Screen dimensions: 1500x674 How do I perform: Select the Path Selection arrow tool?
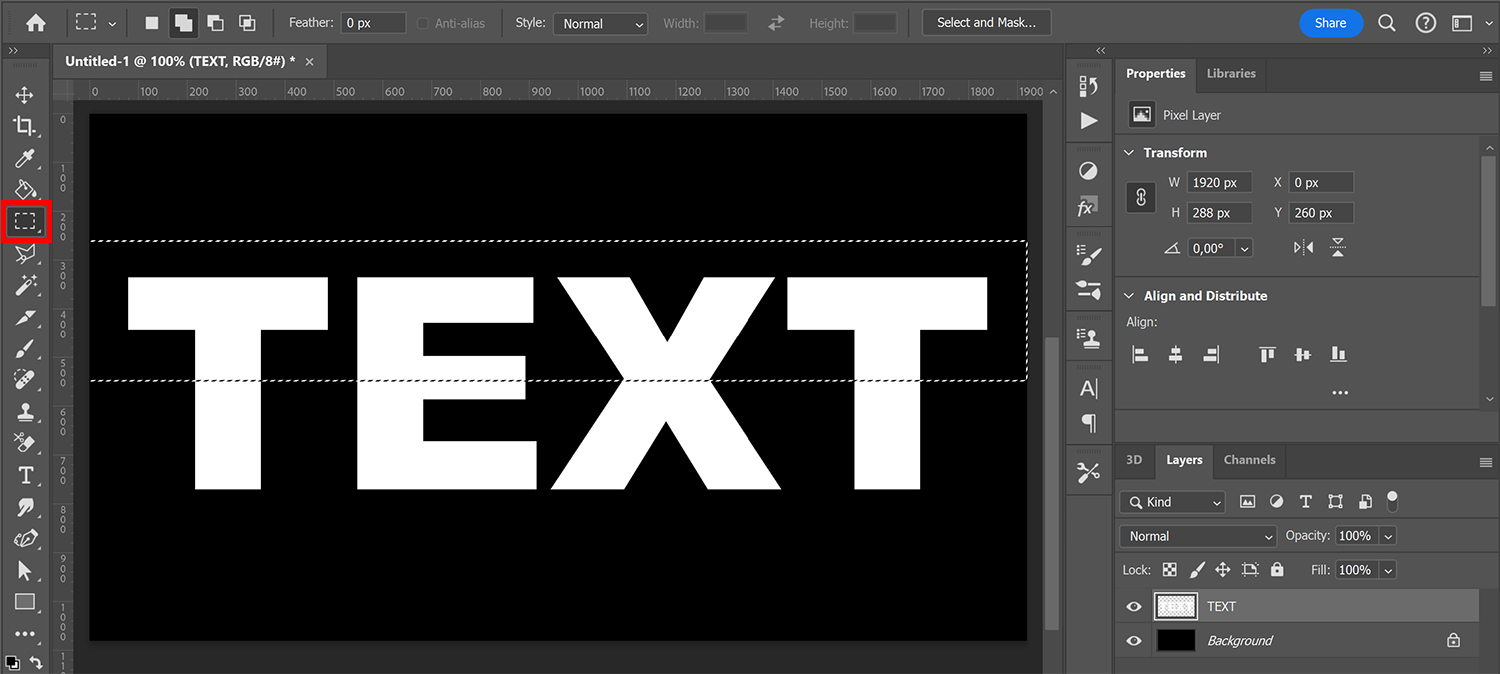(x=25, y=570)
